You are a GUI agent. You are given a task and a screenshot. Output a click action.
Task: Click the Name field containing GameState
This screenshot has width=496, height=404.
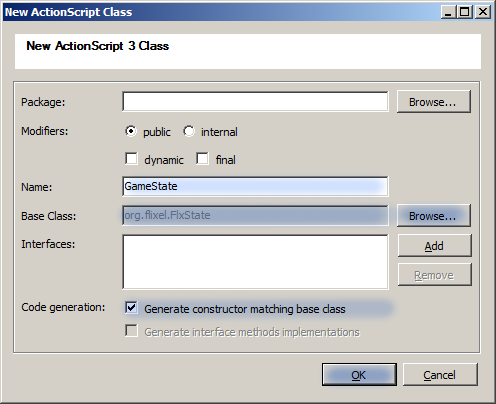pos(255,186)
